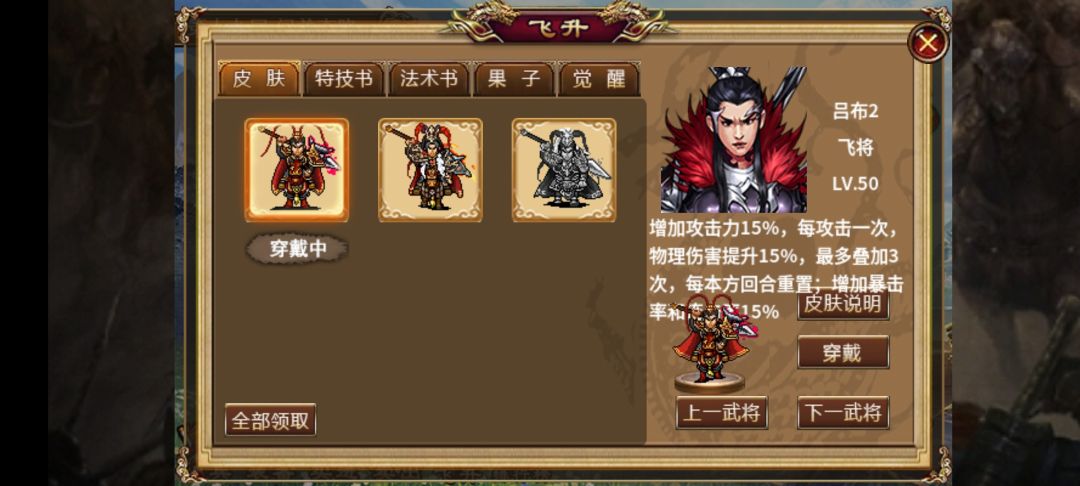Image resolution: width=1080 pixels, height=486 pixels.
Task: Click the LV.50 level text
Action: click(855, 184)
